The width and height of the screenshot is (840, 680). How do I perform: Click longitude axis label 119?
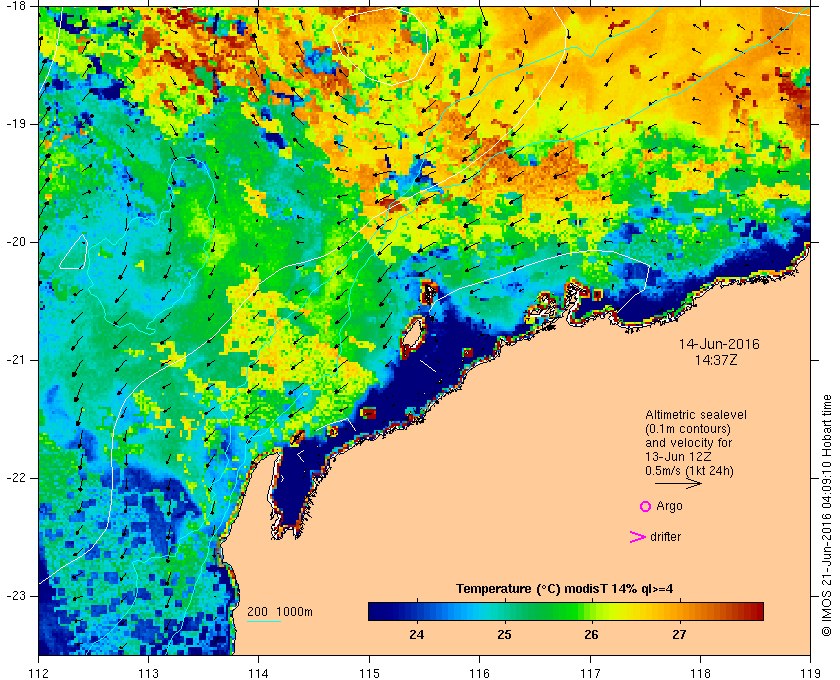click(x=810, y=673)
